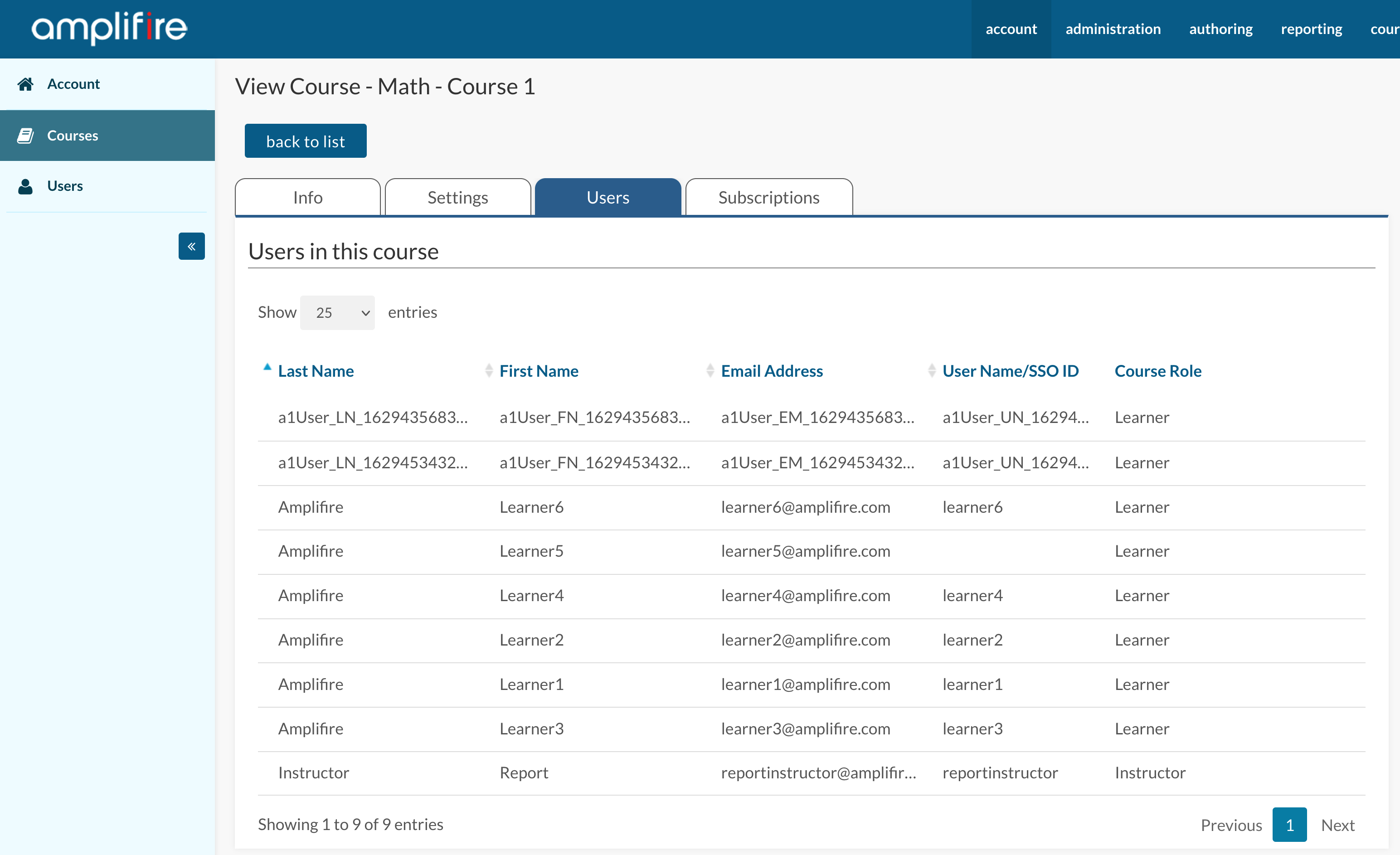The width and height of the screenshot is (1400, 855).
Task: Click the a1User_LN_1629453432... cell
Action: (373, 462)
